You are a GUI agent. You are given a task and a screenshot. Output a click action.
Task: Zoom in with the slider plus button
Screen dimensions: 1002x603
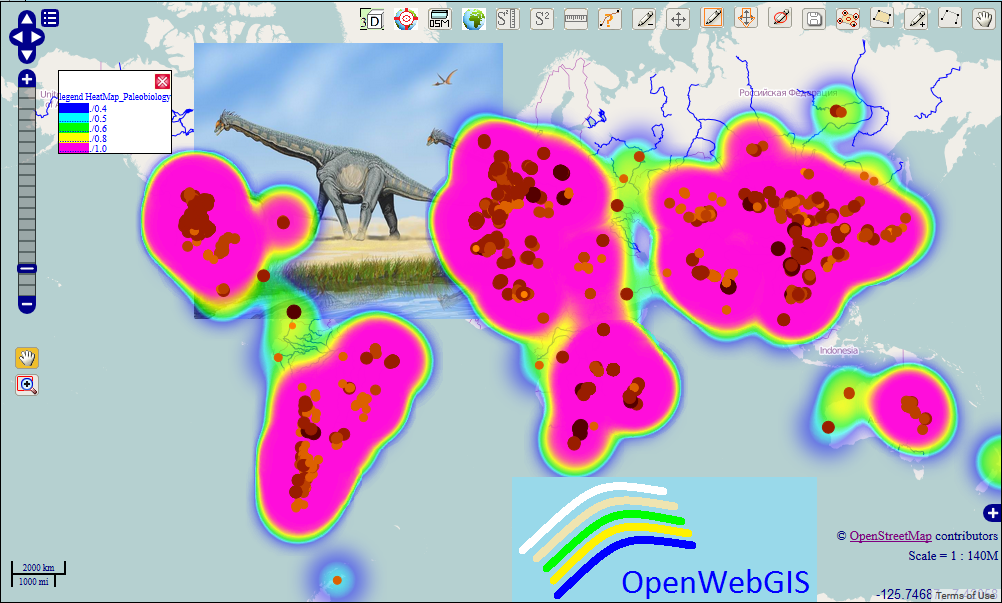pyautogui.click(x=26, y=79)
